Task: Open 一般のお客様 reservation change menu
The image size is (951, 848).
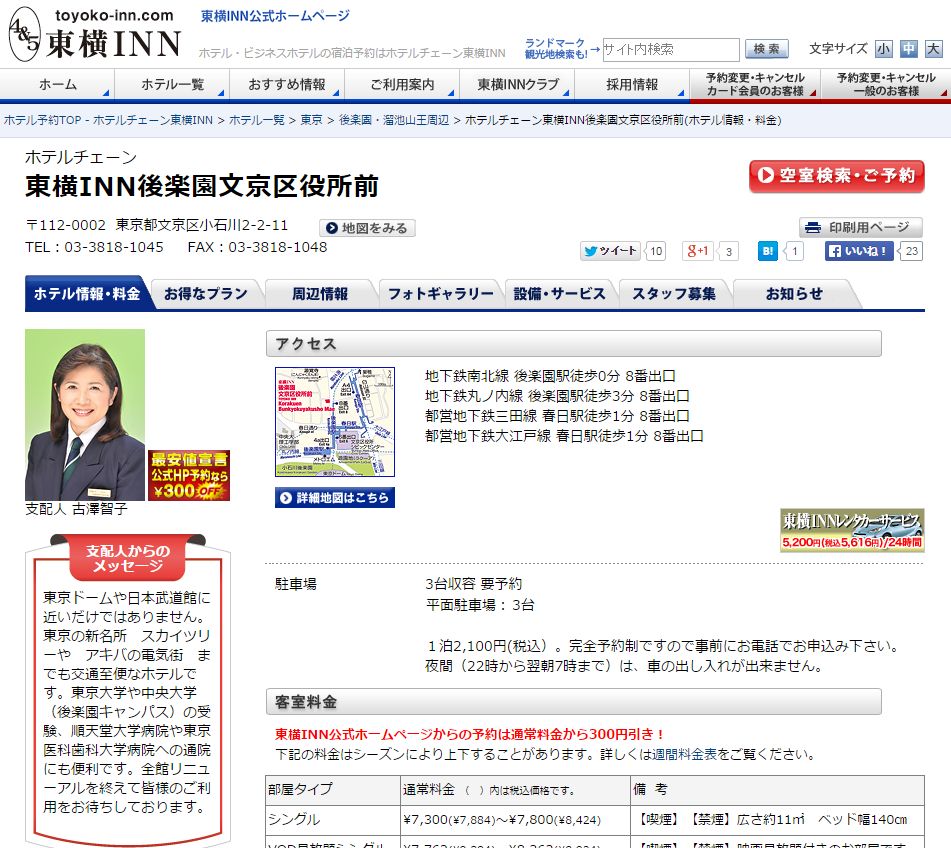Action: click(x=885, y=84)
